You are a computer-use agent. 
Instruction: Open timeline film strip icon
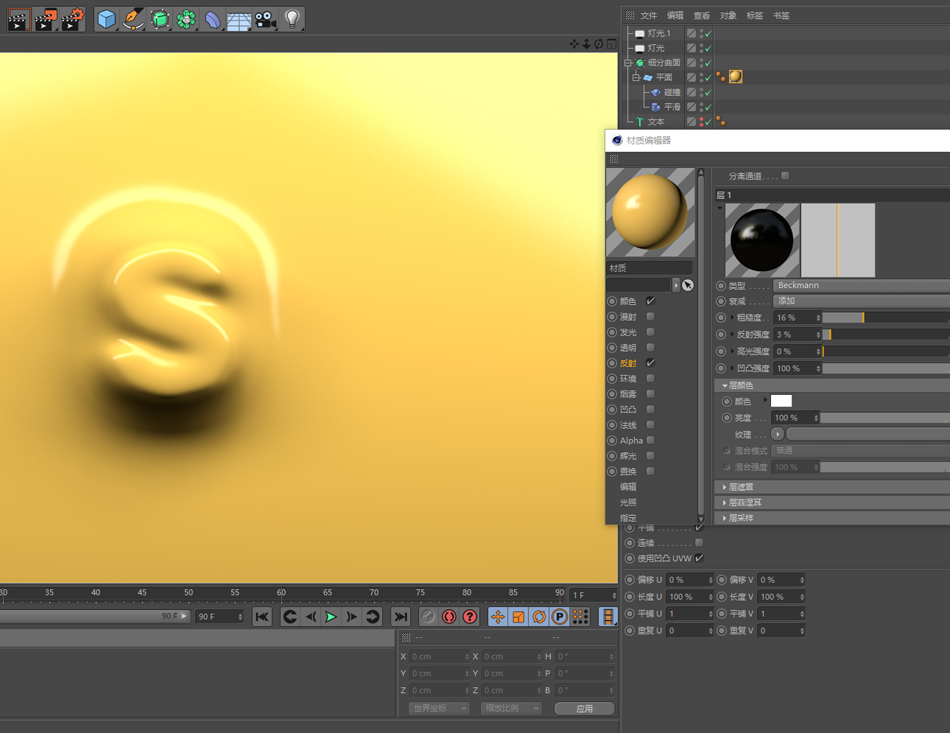pos(608,617)
